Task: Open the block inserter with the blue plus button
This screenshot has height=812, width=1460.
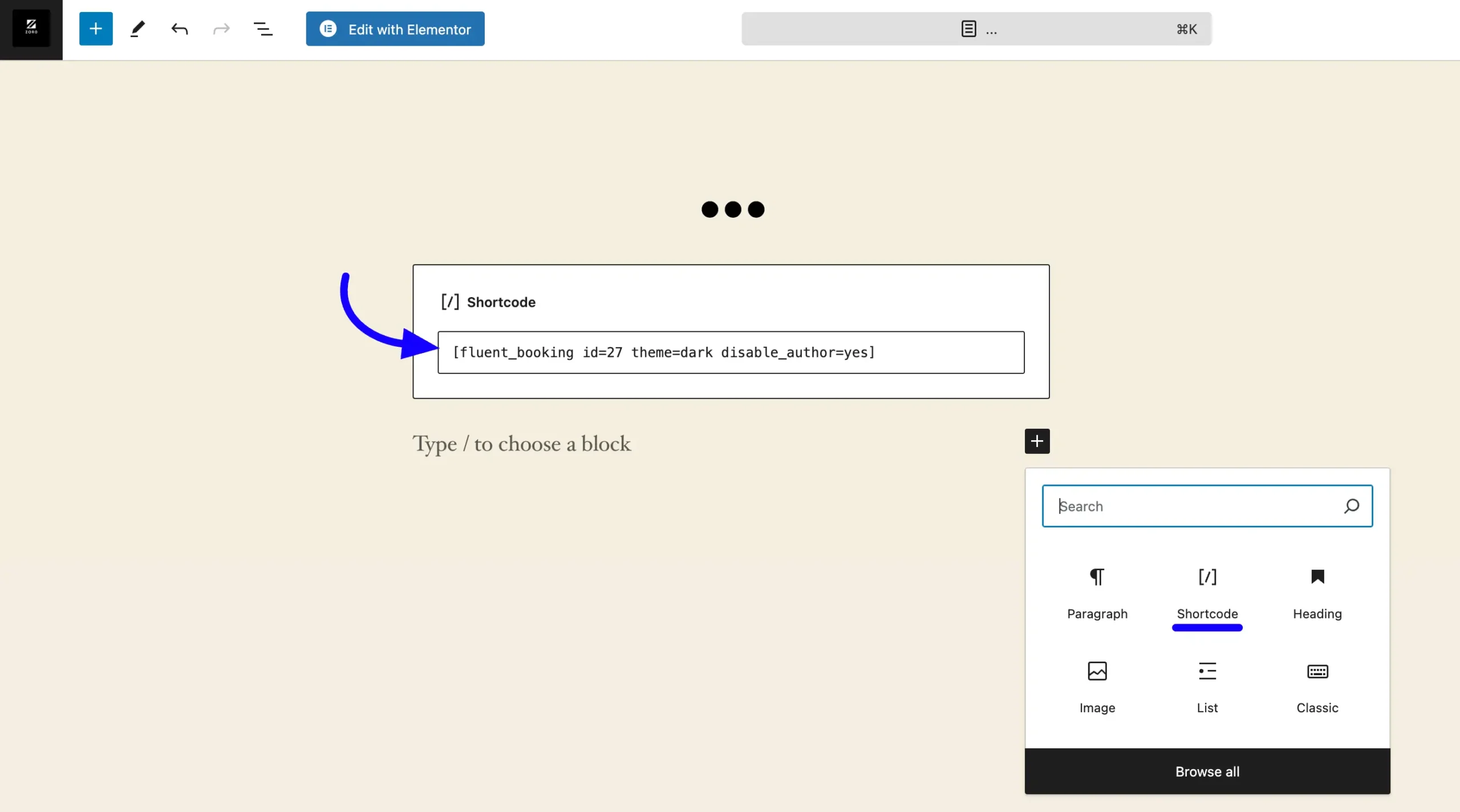Action: click(96, 29)
